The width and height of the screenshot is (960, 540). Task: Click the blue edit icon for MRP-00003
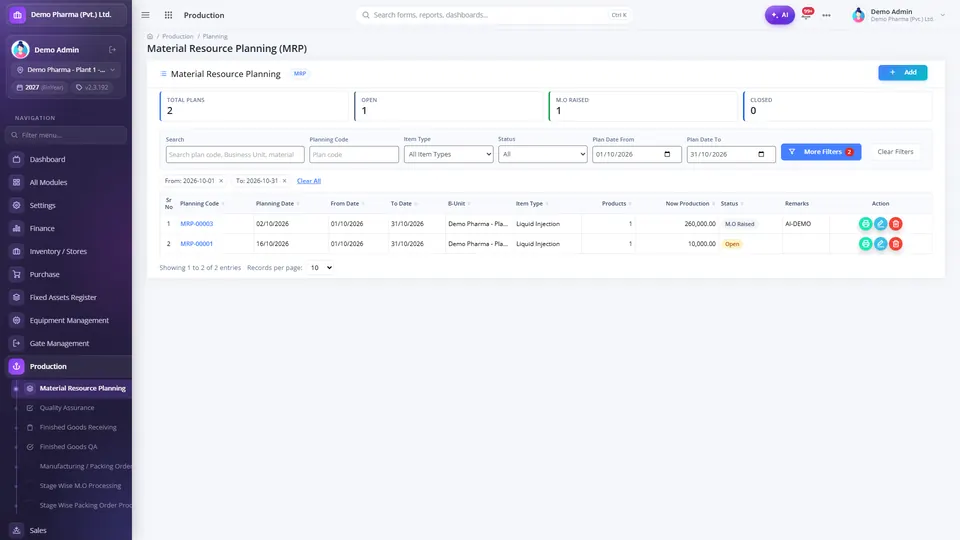(x=880, y=224)
